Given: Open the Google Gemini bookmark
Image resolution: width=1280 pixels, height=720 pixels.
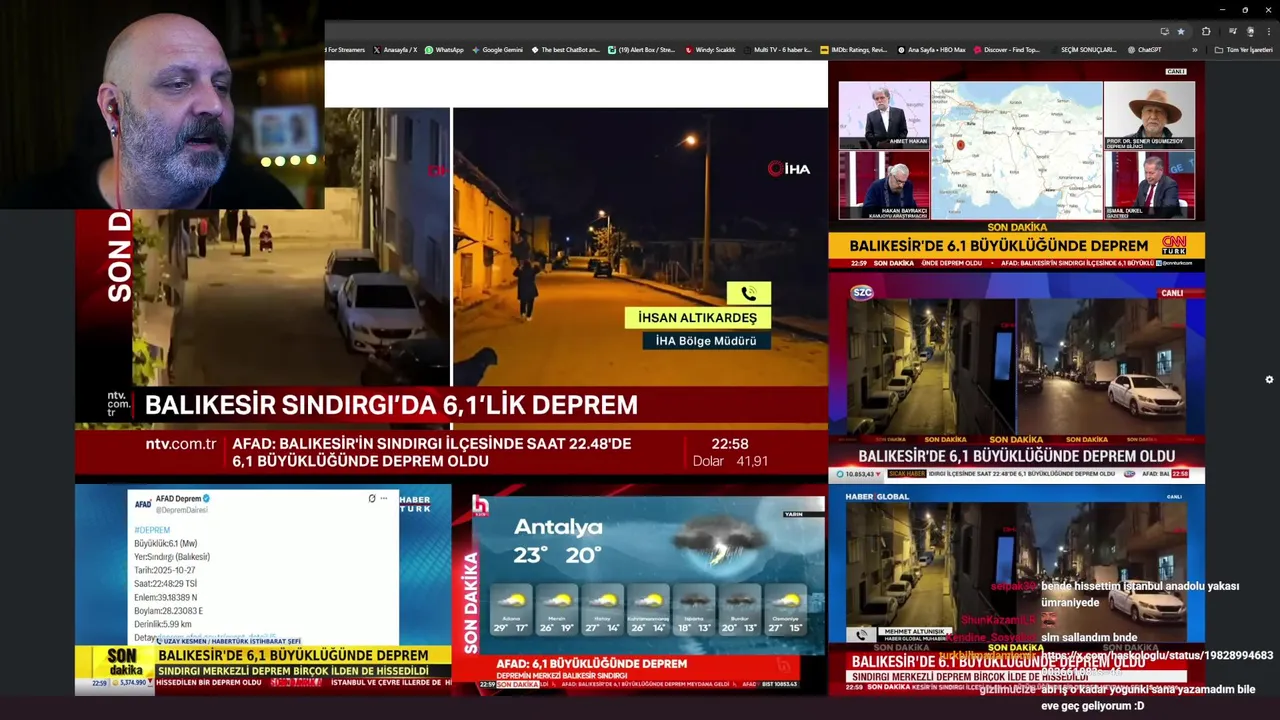Looking at the screenshot, I should click(497, 49).
